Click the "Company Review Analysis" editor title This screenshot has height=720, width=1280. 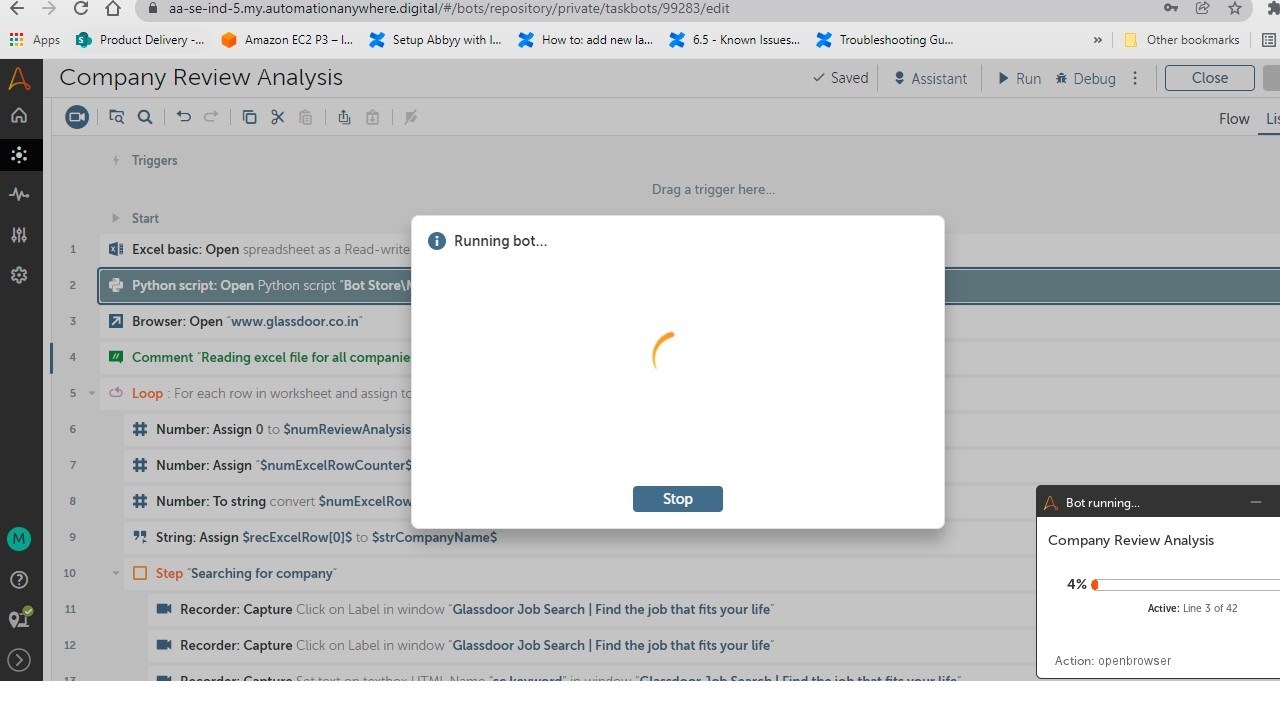pos(201,78)
